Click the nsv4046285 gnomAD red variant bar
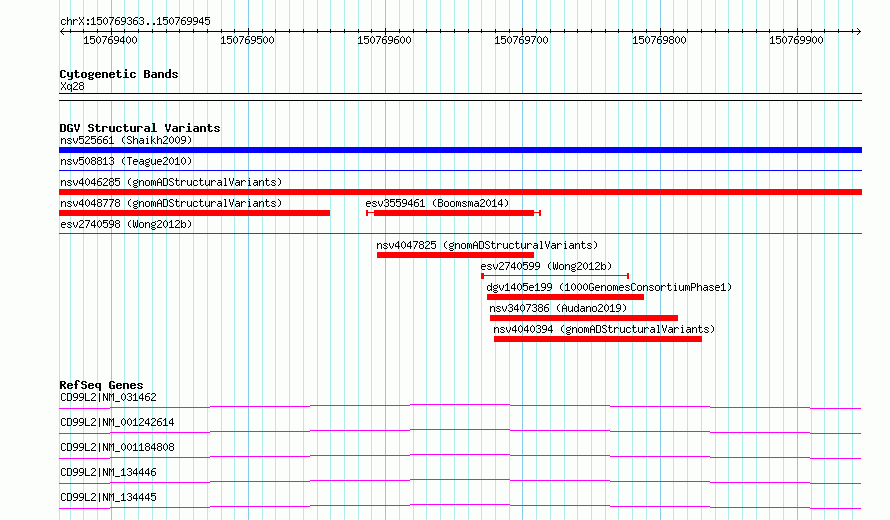The height and width of the screenshot is (520, 890). [460, 192]
